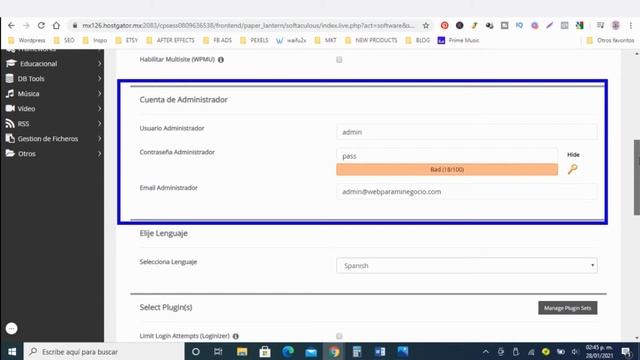
Task: Open the Otros favoritos bookmarks folder
Action: [611, 40]
